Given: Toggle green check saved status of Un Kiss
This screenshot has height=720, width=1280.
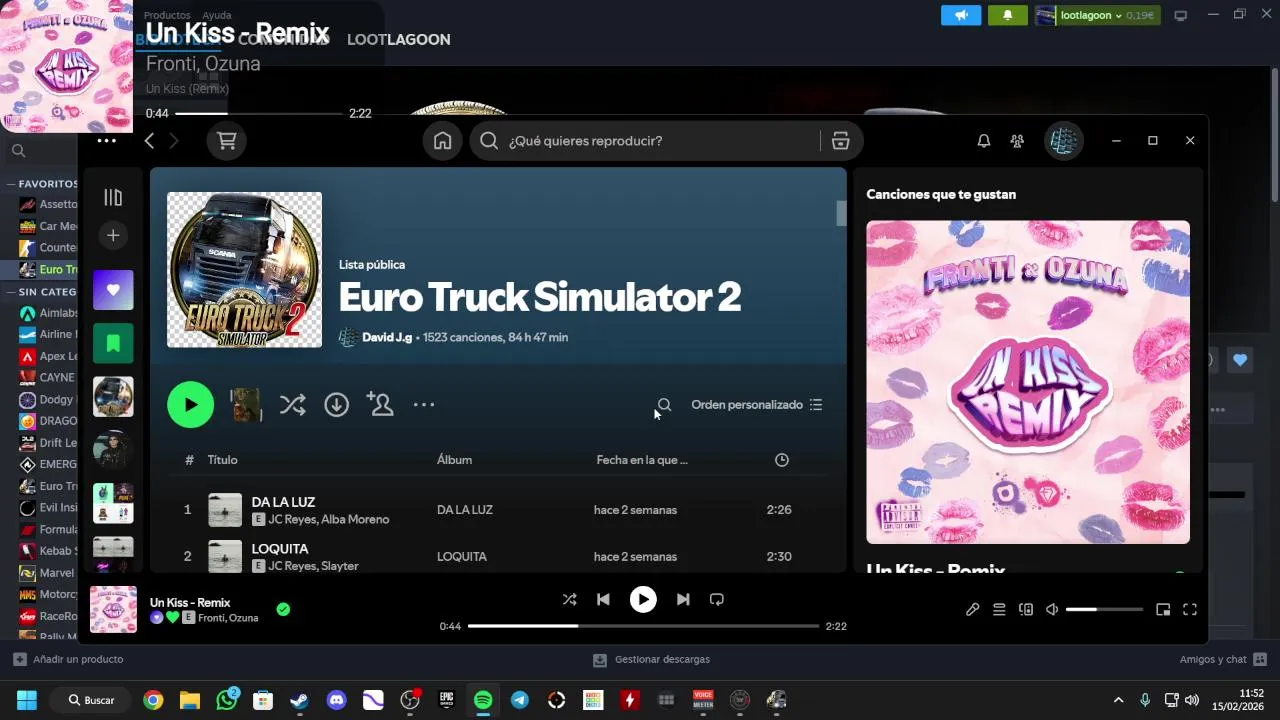Looking at the screenshot, I should (283, 609).
